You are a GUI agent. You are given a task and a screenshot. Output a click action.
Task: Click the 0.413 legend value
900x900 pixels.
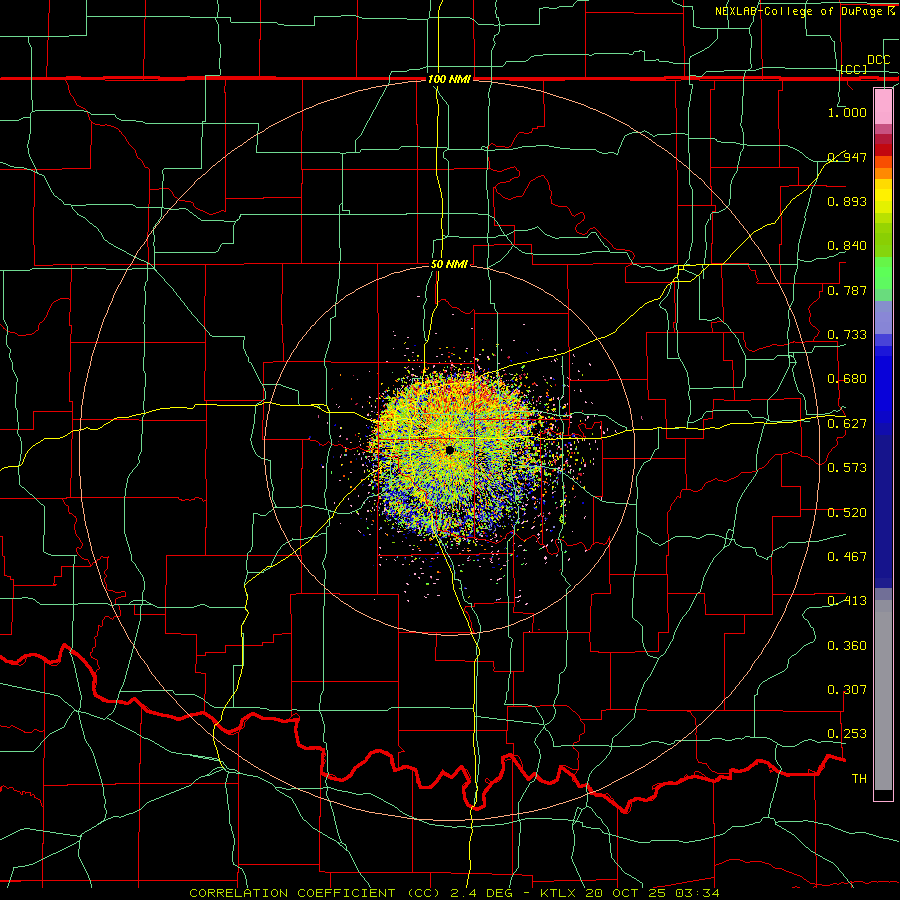pos(847,601)
